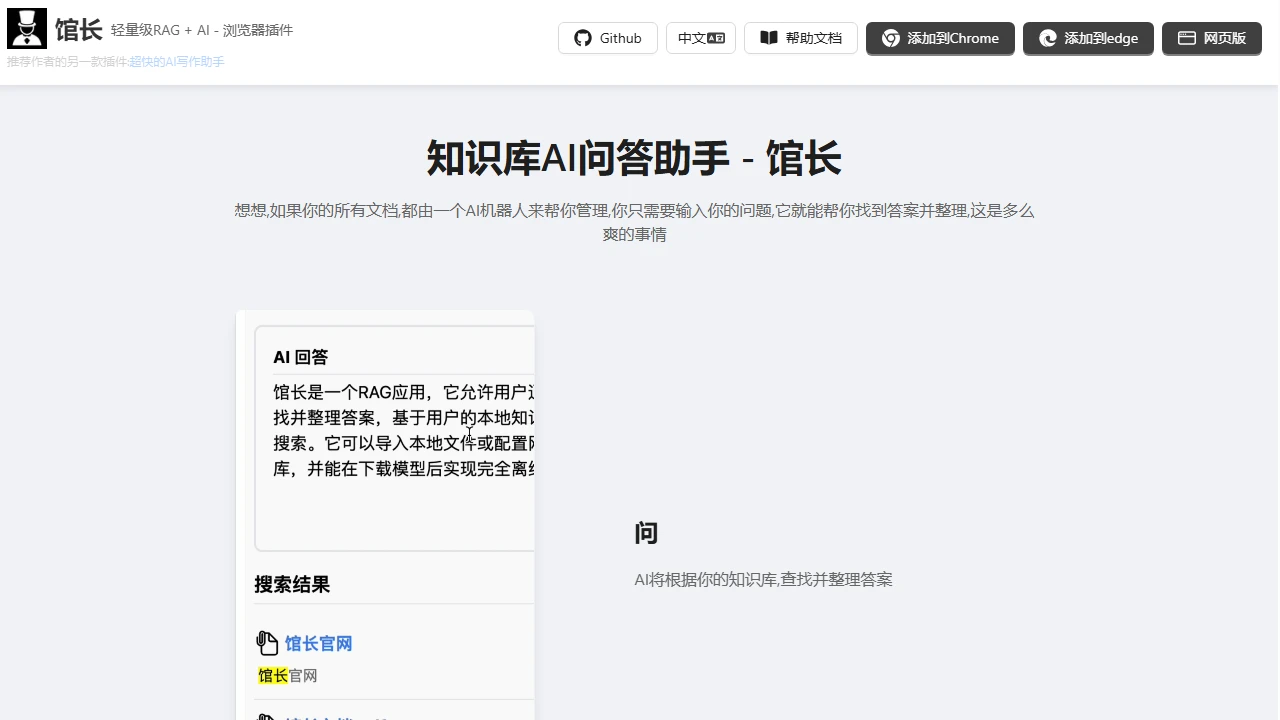This screenshot has width=1280, height=720.
Task: Open the Github repository button
Action: click(x=608, y=38)
